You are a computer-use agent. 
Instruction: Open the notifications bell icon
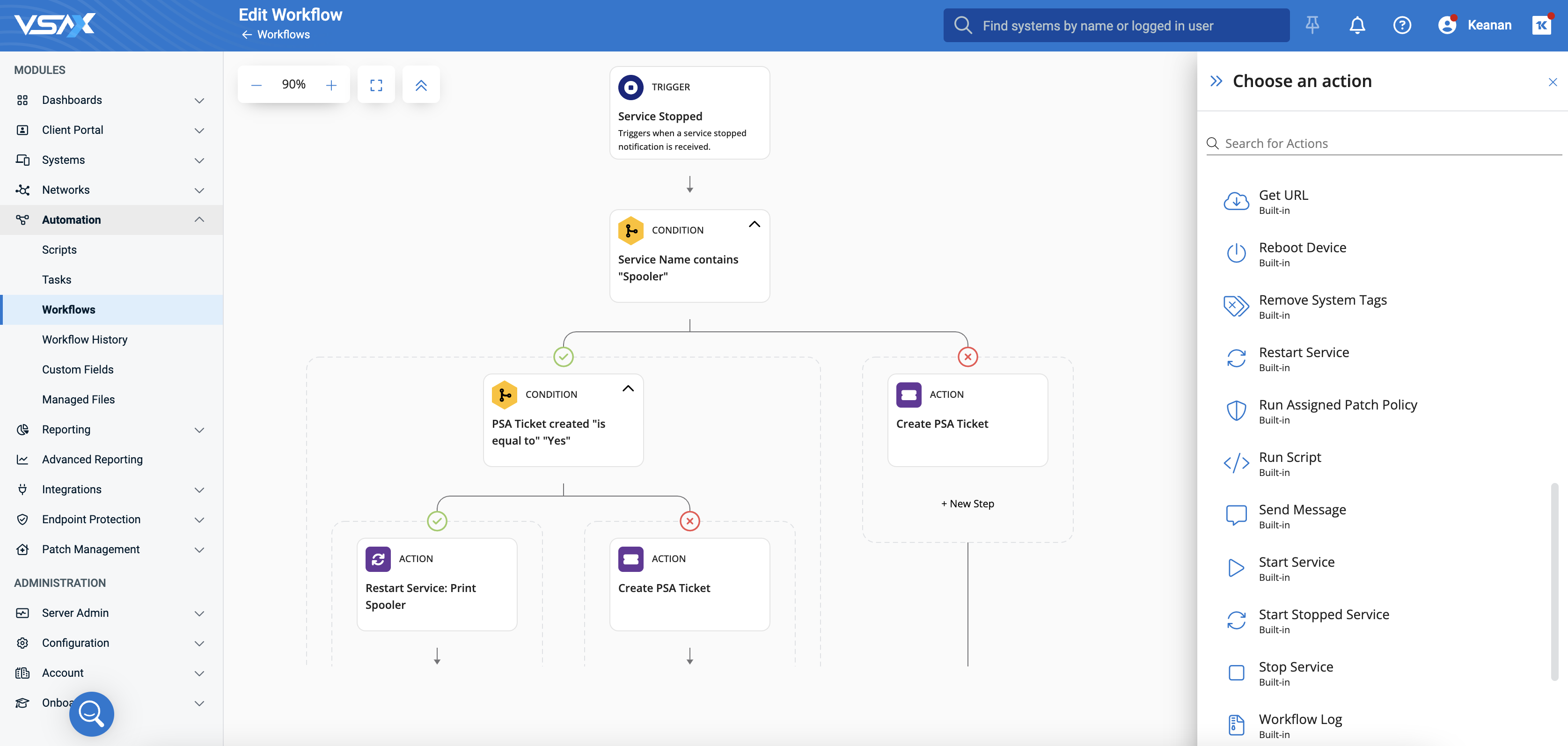click(x=1357, y=25)
